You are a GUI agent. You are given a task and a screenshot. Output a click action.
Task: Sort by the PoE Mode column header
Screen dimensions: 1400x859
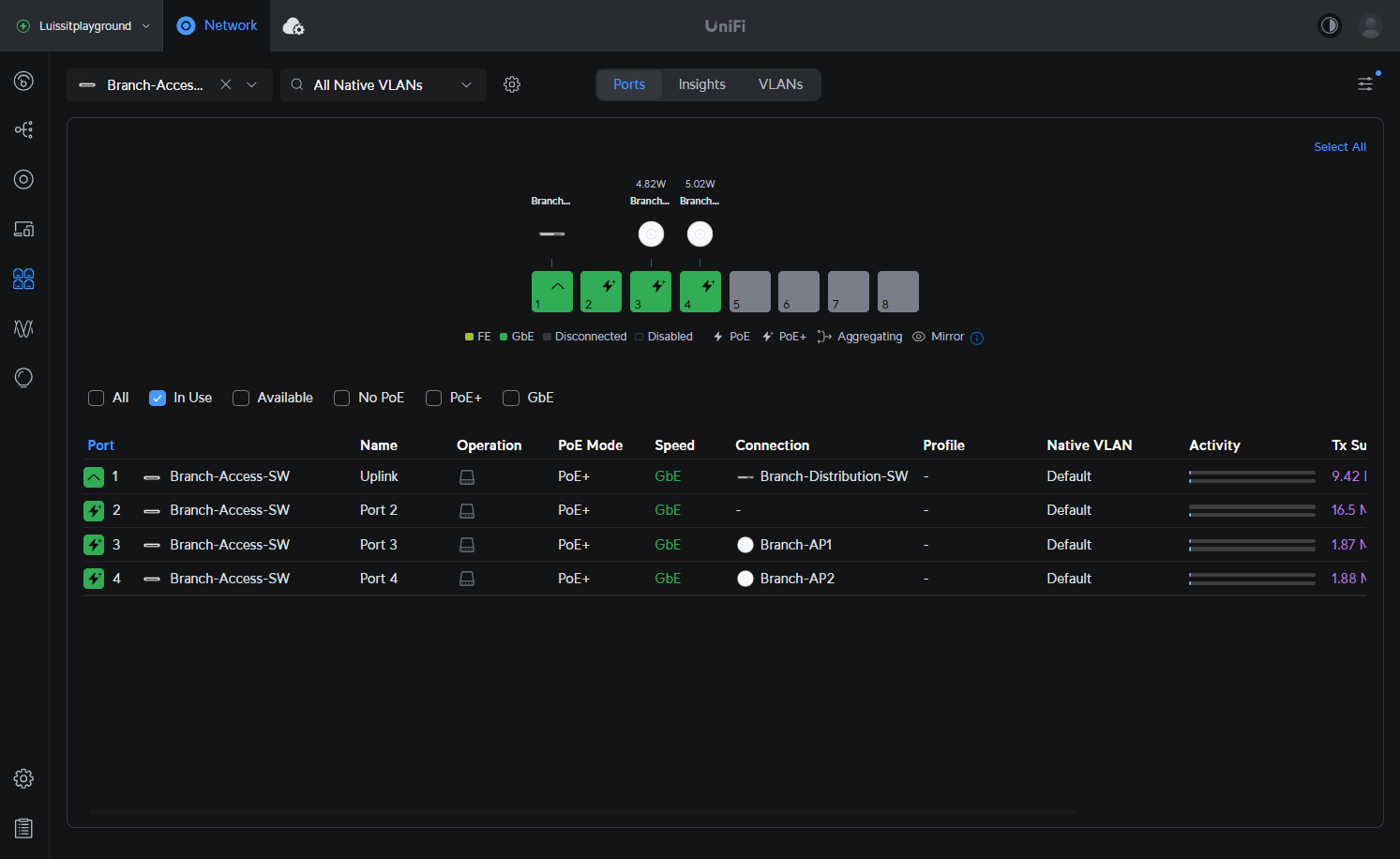click(591, 445)
